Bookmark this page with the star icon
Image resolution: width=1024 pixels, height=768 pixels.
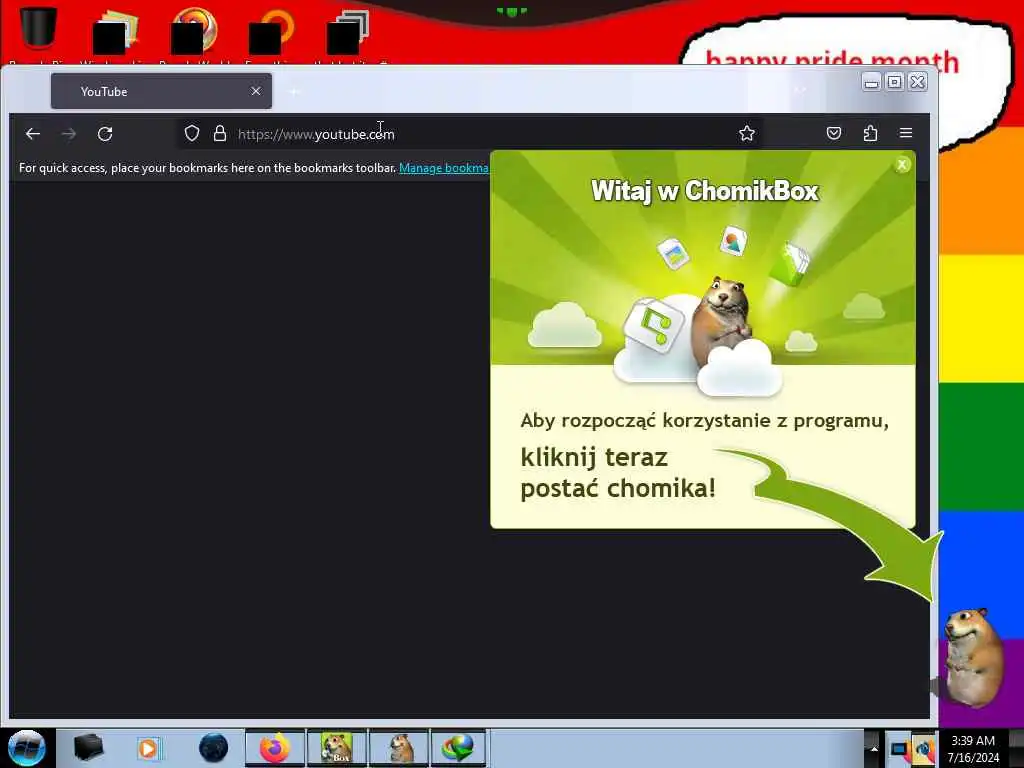pyautogui.click(x=746, y=133)
